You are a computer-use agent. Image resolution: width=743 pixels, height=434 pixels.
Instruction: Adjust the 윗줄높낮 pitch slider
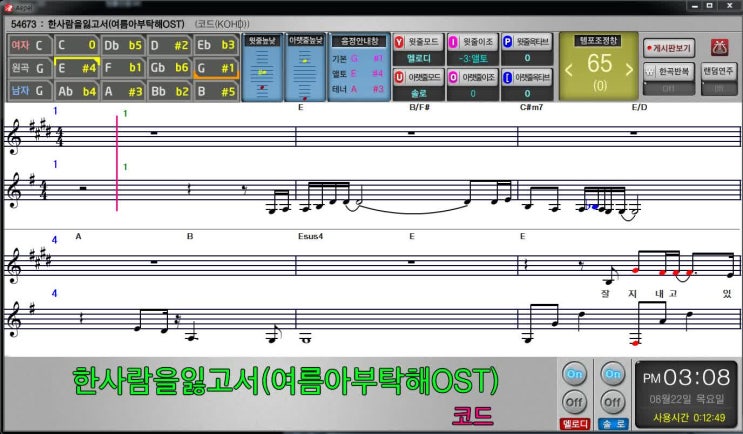(x=261, y=73)
